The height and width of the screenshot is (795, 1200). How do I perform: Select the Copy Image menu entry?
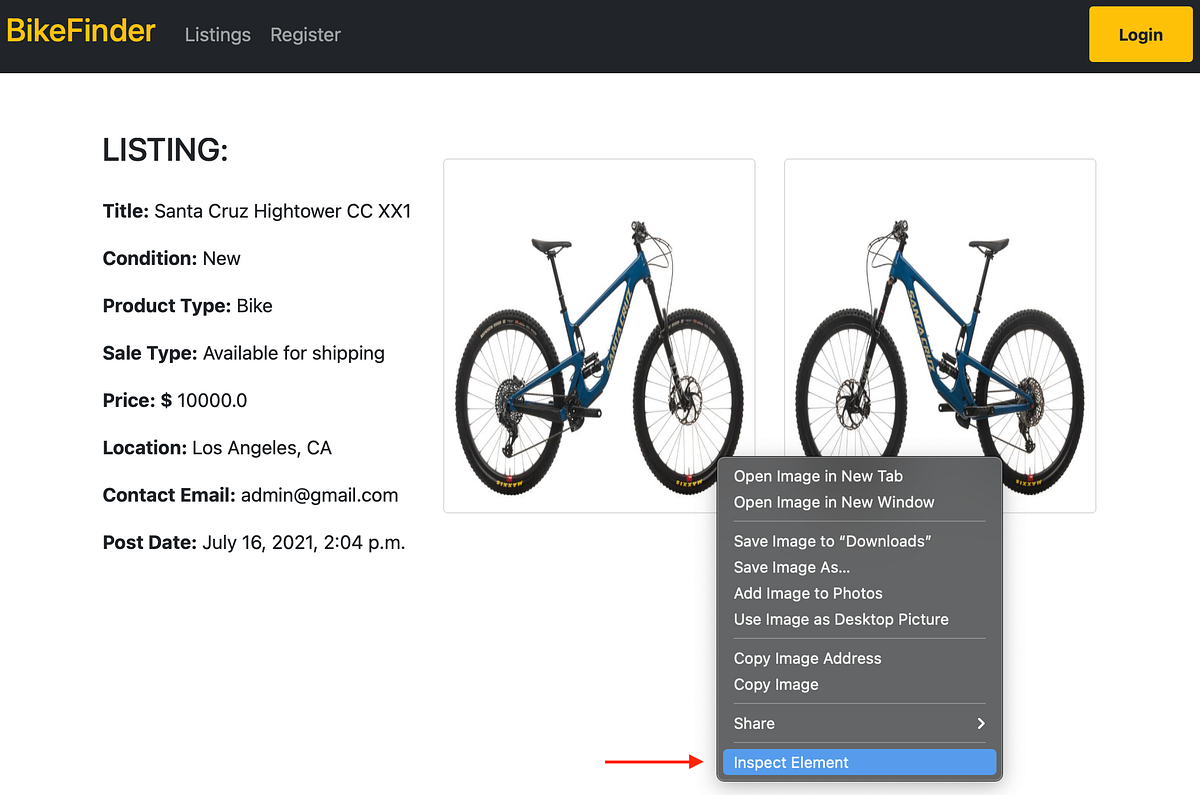[x=776, y=684]
